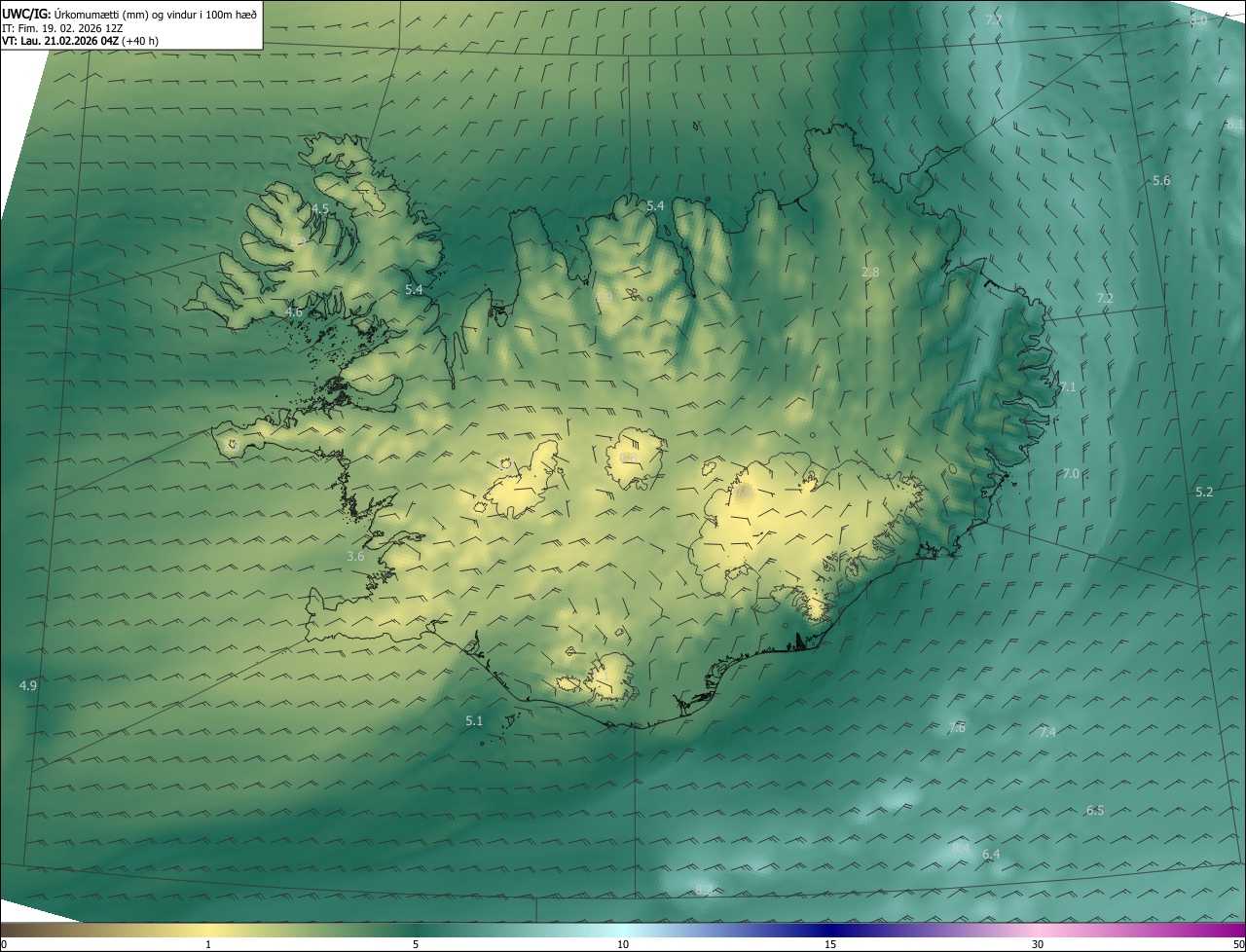The width and height of the screenshot is (1246, 952).
Task: Click the '30' tick on the color scale
Action: [1038, 944]
